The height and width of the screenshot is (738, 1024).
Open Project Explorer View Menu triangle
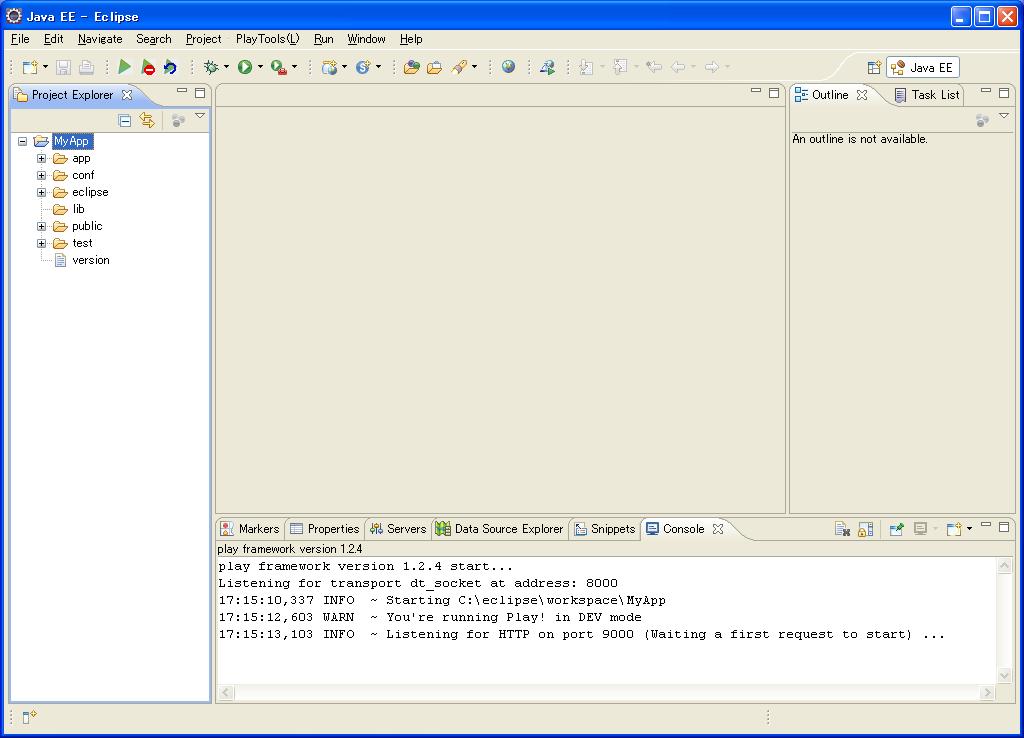tap(200, 116)
